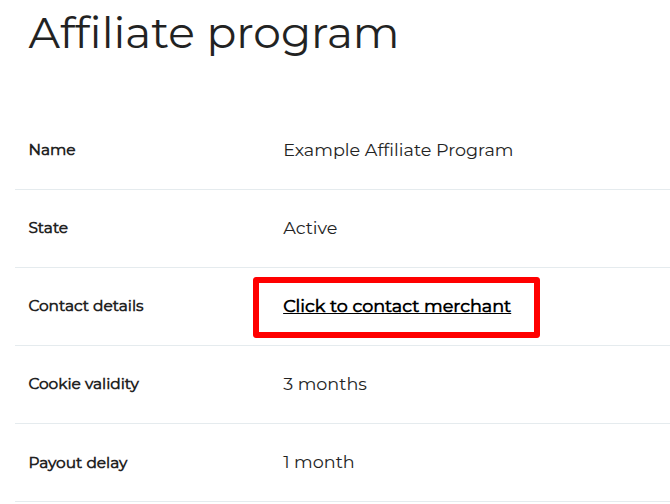Select the '1 month' payout delay value
The height and width of the screenshot is (504, 670).
(x=318, y=462)
